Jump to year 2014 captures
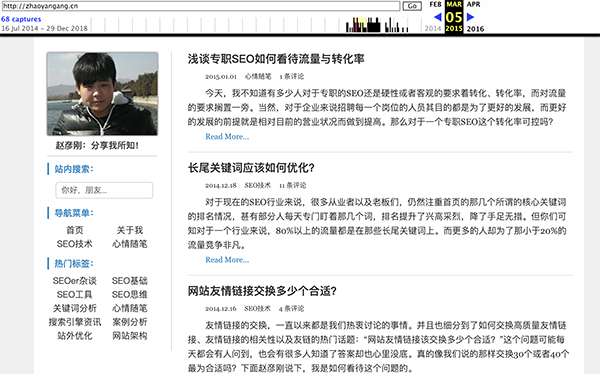This screenshot has width=600, height=374. click(x=433, y=28)
